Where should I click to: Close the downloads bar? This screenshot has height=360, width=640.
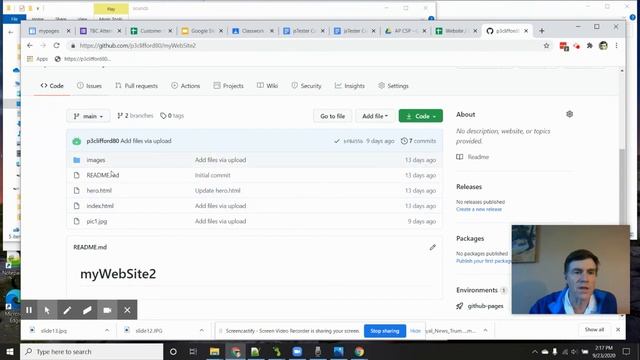click(x=618, y=329)
